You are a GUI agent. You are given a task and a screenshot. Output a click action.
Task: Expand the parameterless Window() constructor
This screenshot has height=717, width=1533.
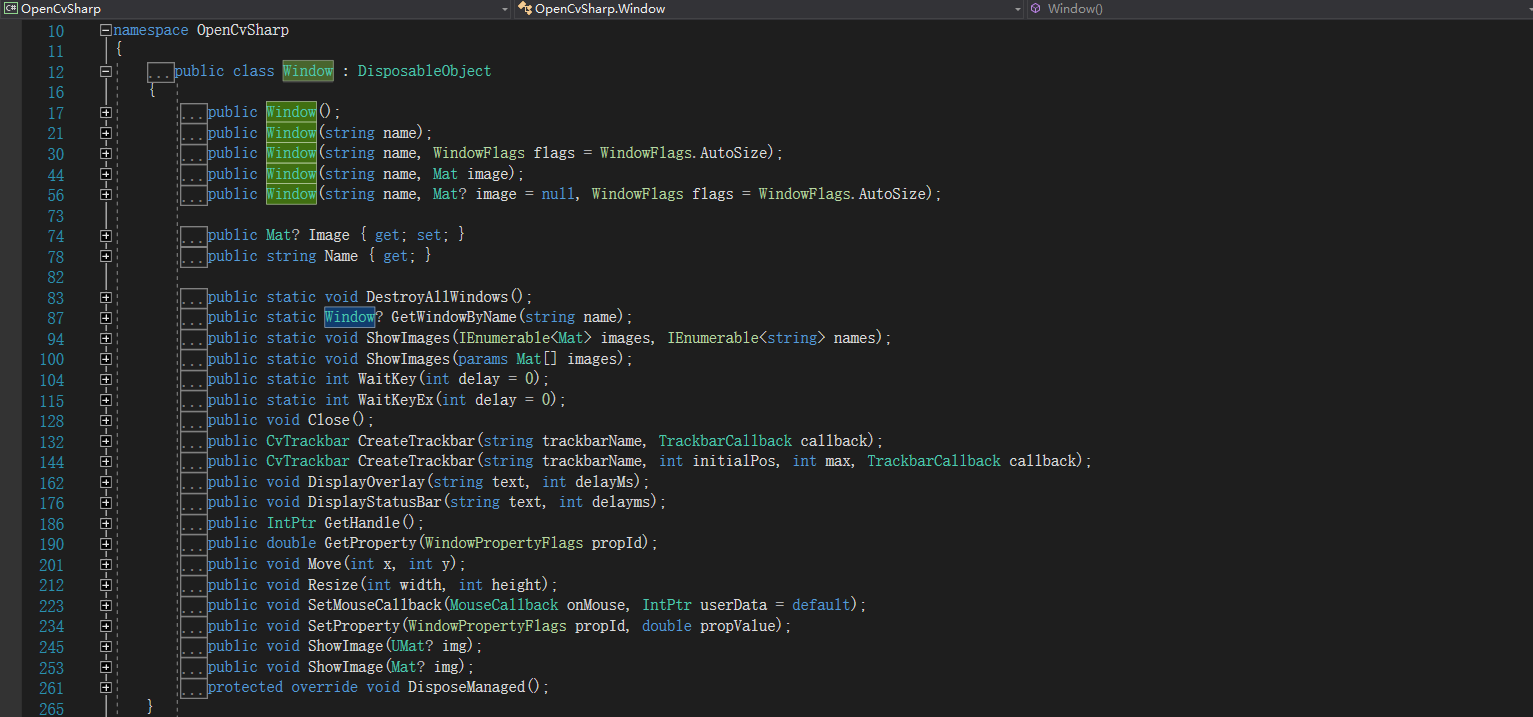click(x=106, y=112)
